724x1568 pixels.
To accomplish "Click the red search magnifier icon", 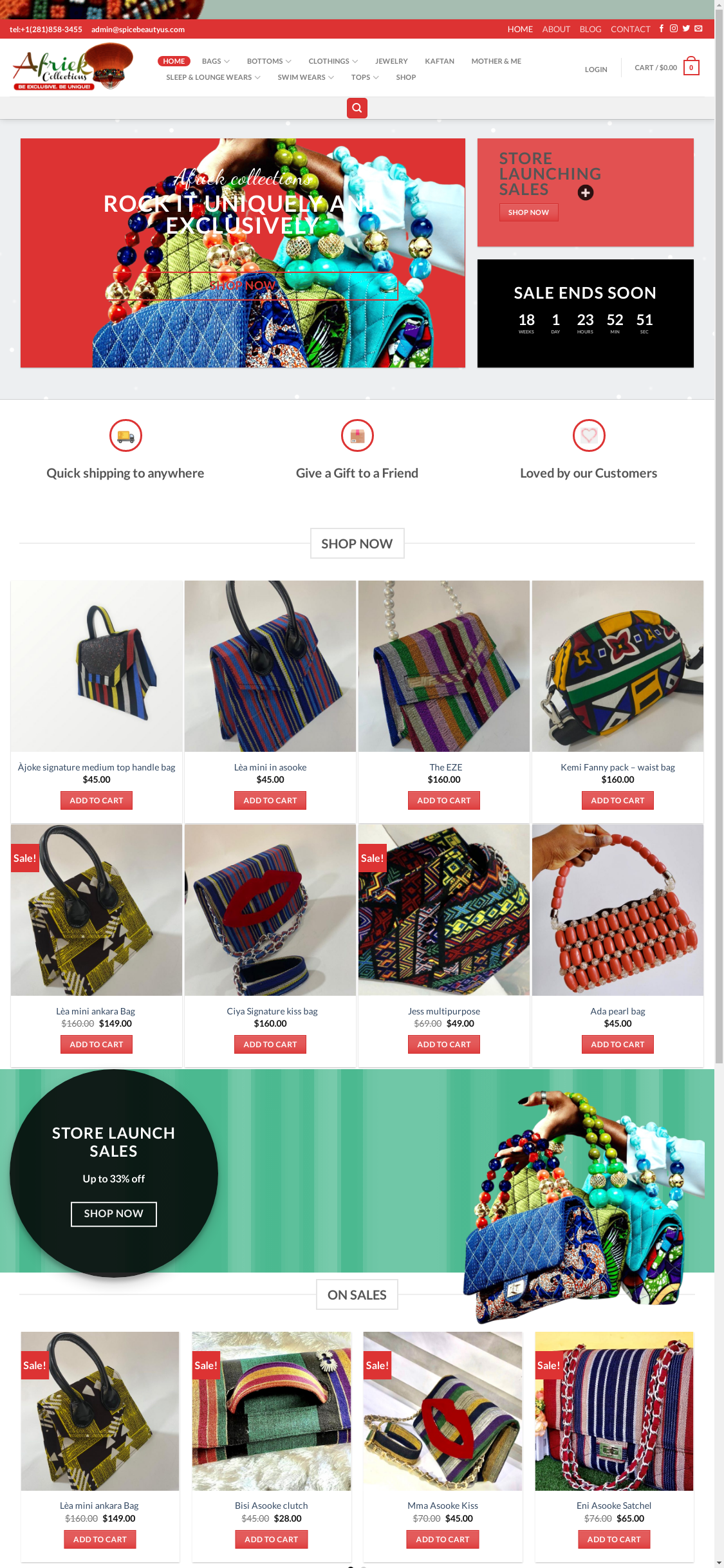I will (x=357, y=108).
